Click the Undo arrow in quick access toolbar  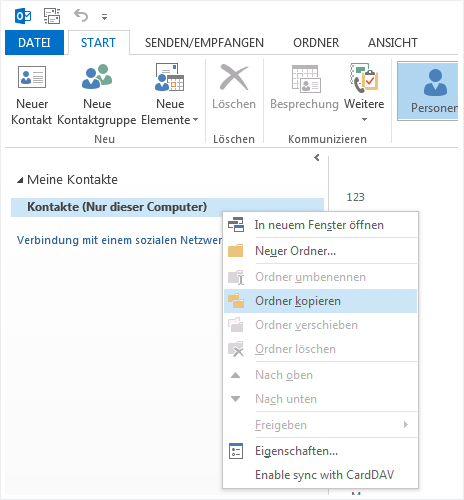(x=81, y=16)
